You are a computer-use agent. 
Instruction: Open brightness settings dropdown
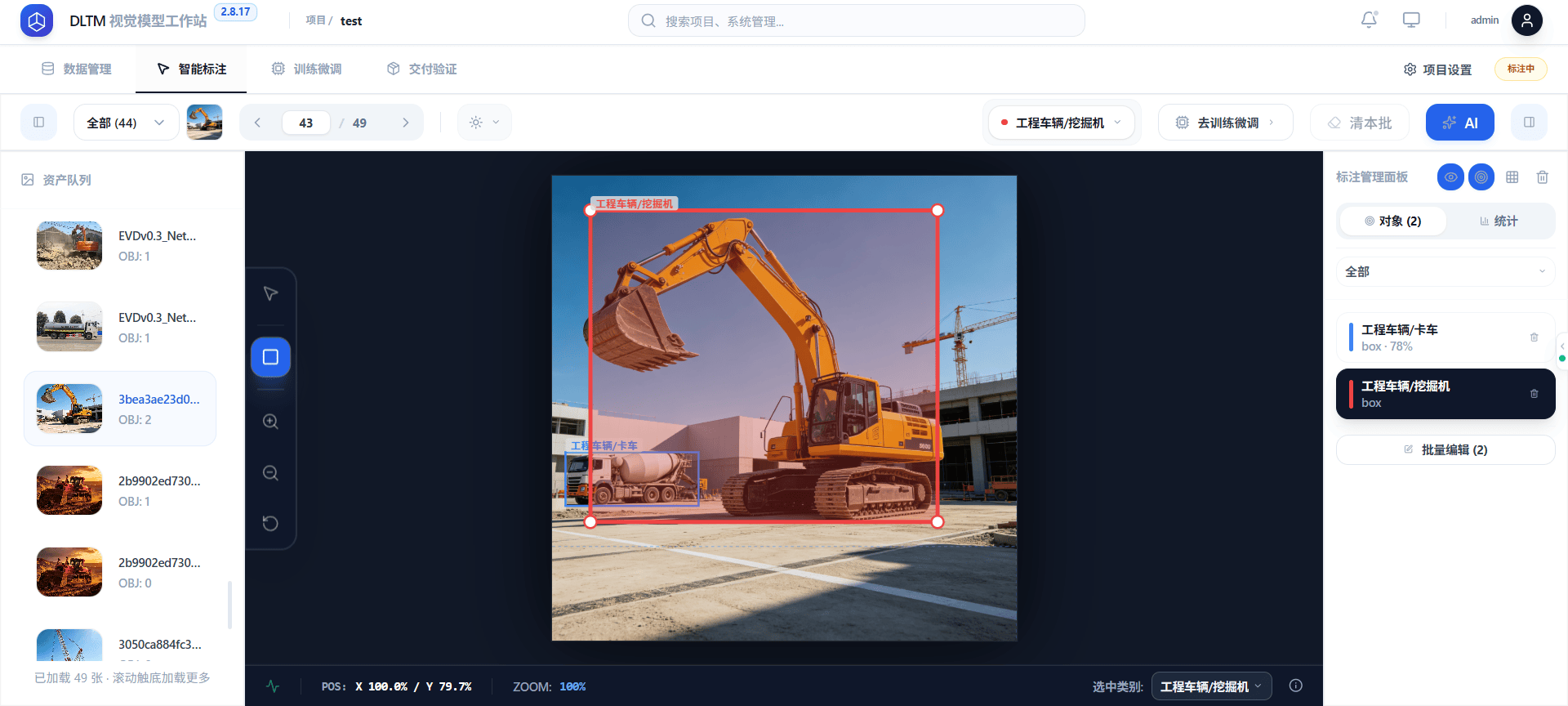tap(484, 123)
